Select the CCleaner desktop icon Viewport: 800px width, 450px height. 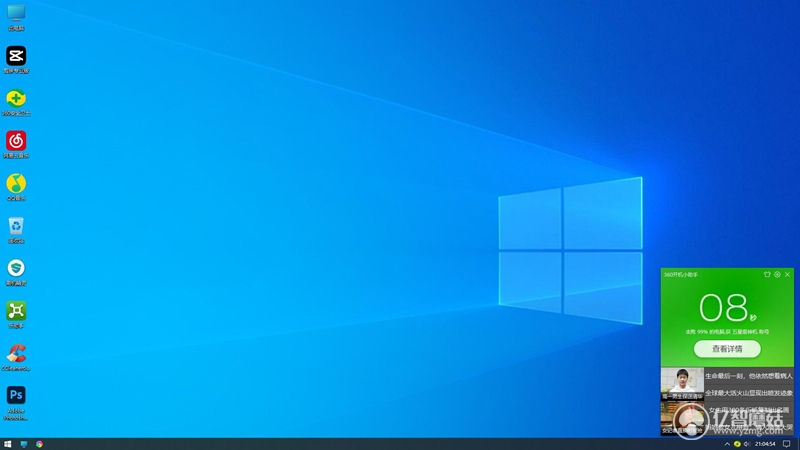click(16, 357)
